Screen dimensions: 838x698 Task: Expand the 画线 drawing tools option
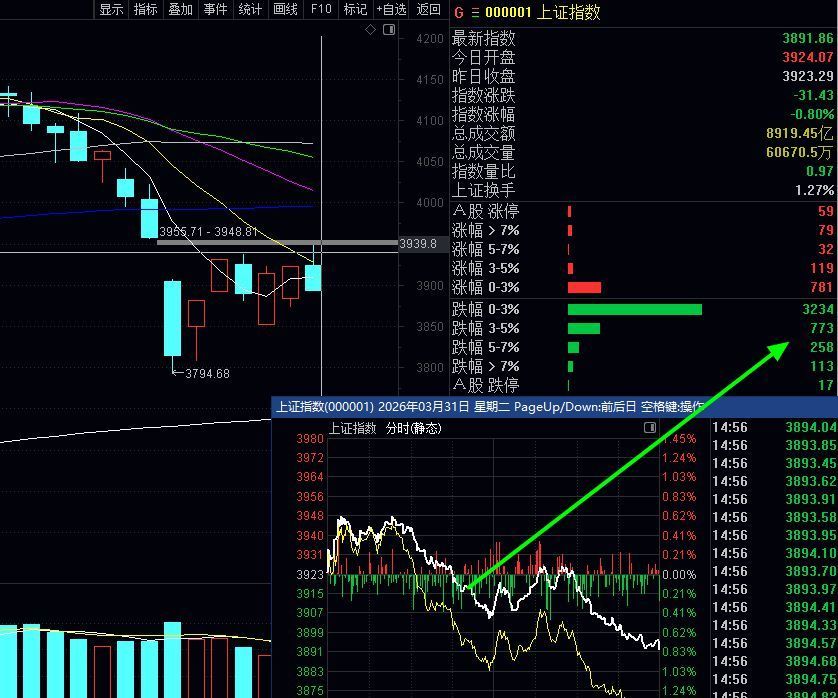tap(285, 9)
